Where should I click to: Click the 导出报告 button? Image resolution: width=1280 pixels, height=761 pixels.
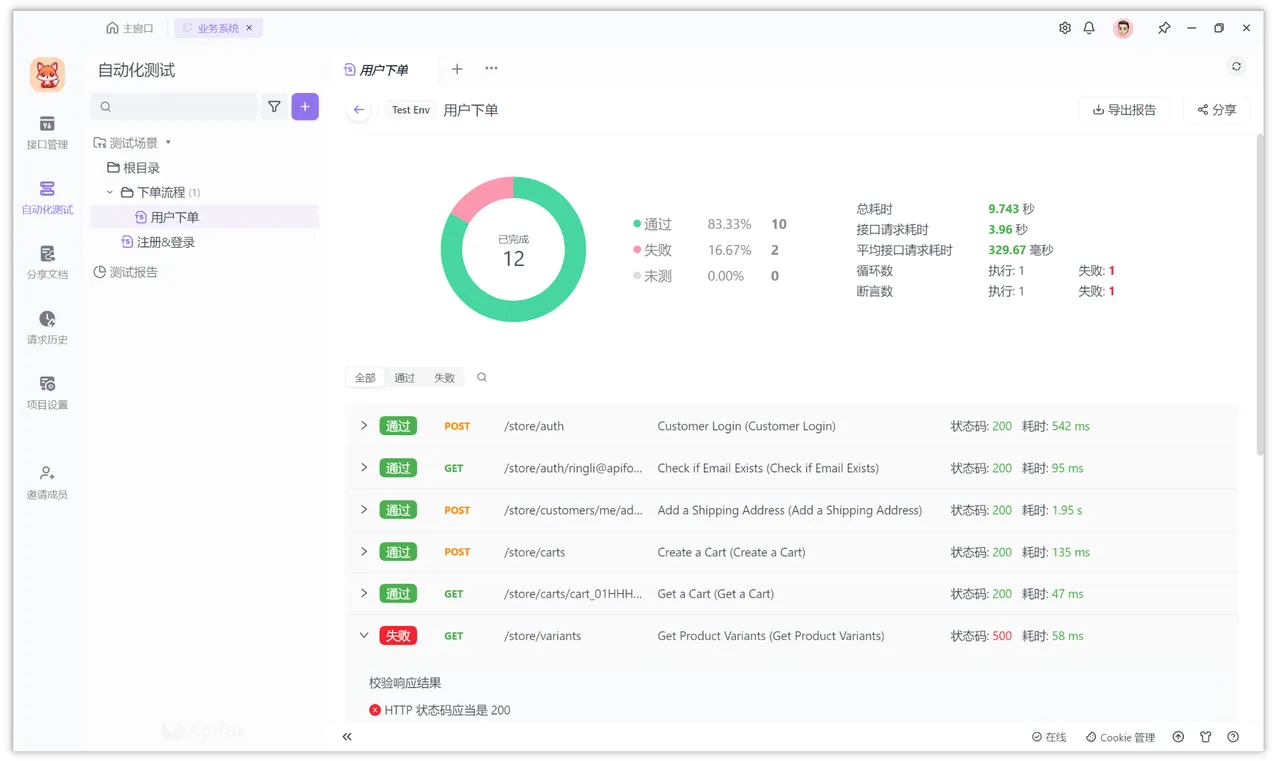click(x=1125, y=110)
